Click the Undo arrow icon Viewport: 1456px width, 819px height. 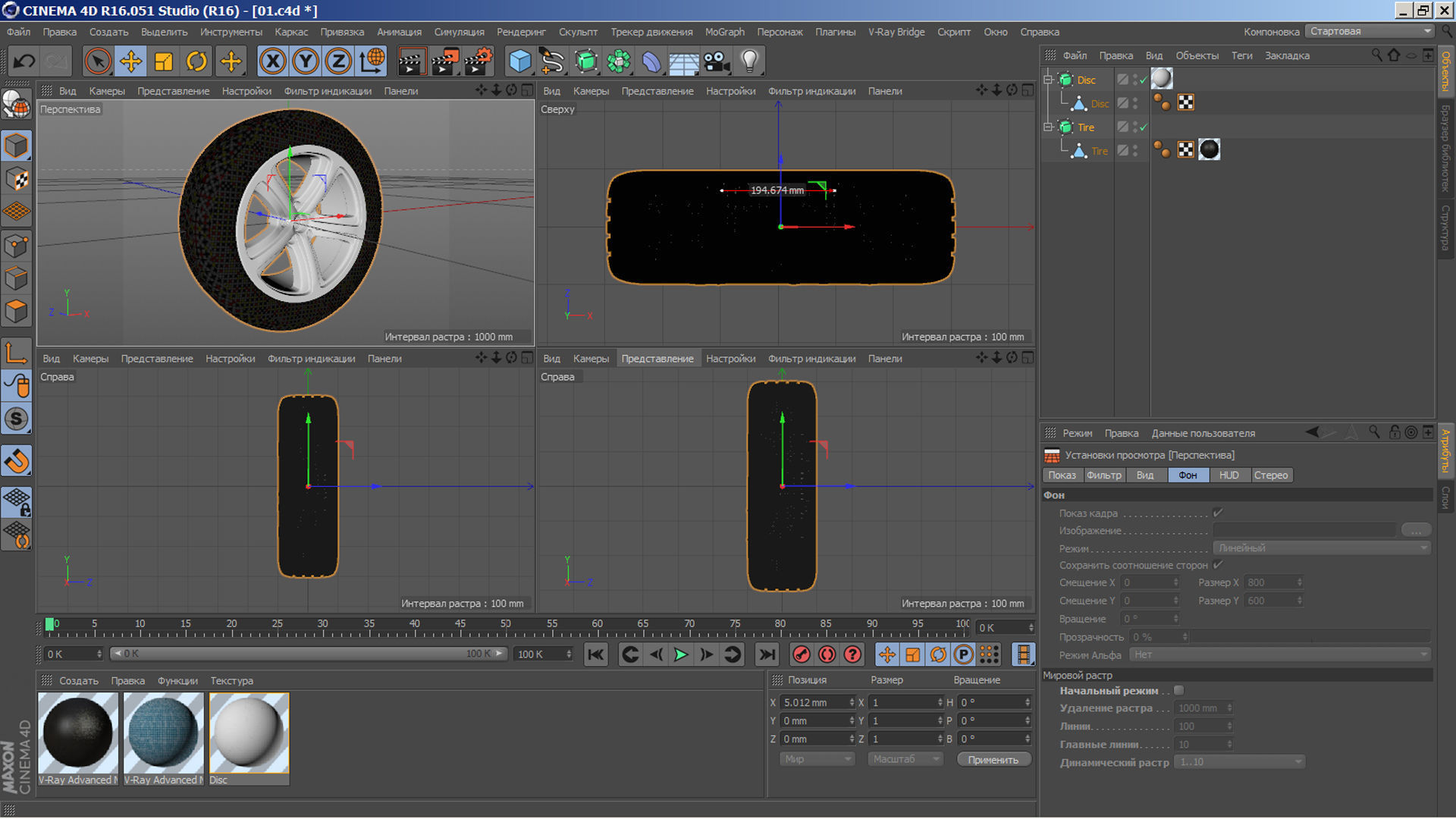24,61
